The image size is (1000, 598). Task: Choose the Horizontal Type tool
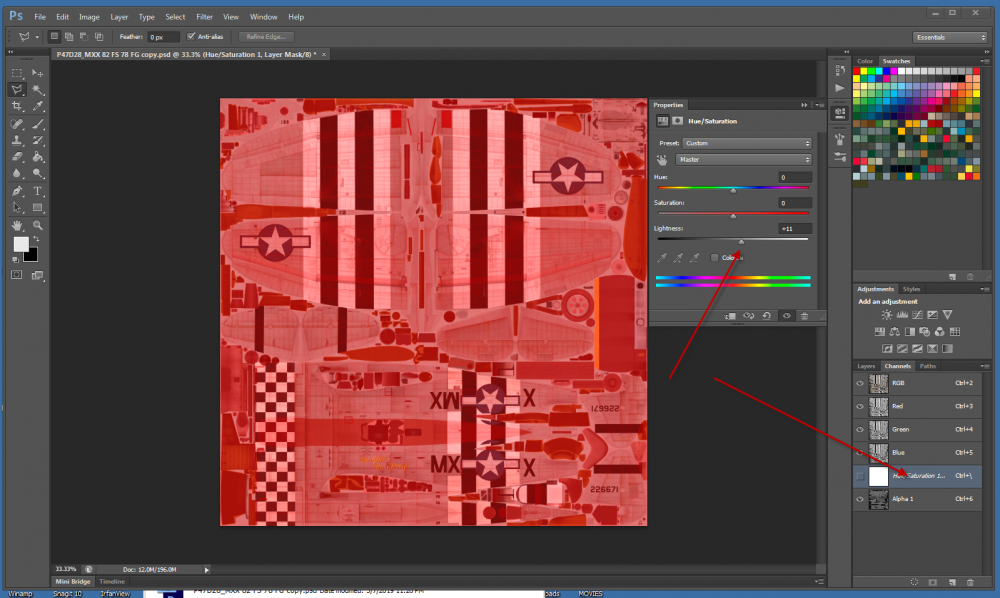[x=38, y=190]
